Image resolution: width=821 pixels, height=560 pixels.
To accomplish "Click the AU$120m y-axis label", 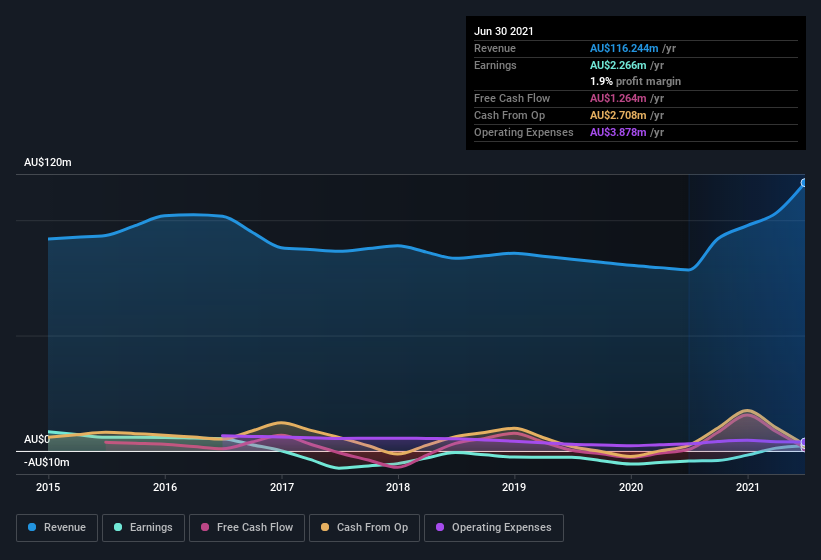I will tap(48, 162).
